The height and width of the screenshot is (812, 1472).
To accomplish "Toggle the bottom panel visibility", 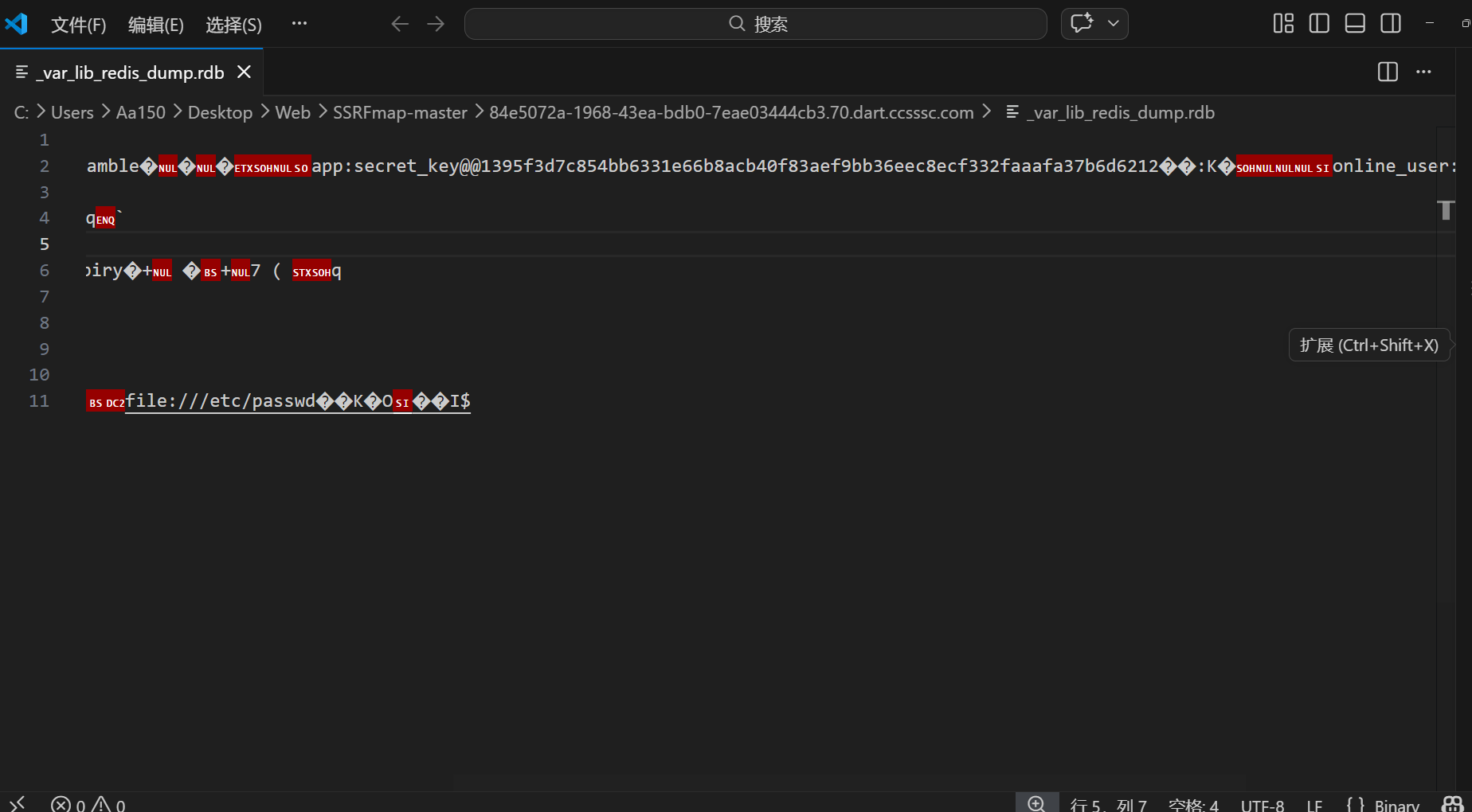I will coord(1355,24).
